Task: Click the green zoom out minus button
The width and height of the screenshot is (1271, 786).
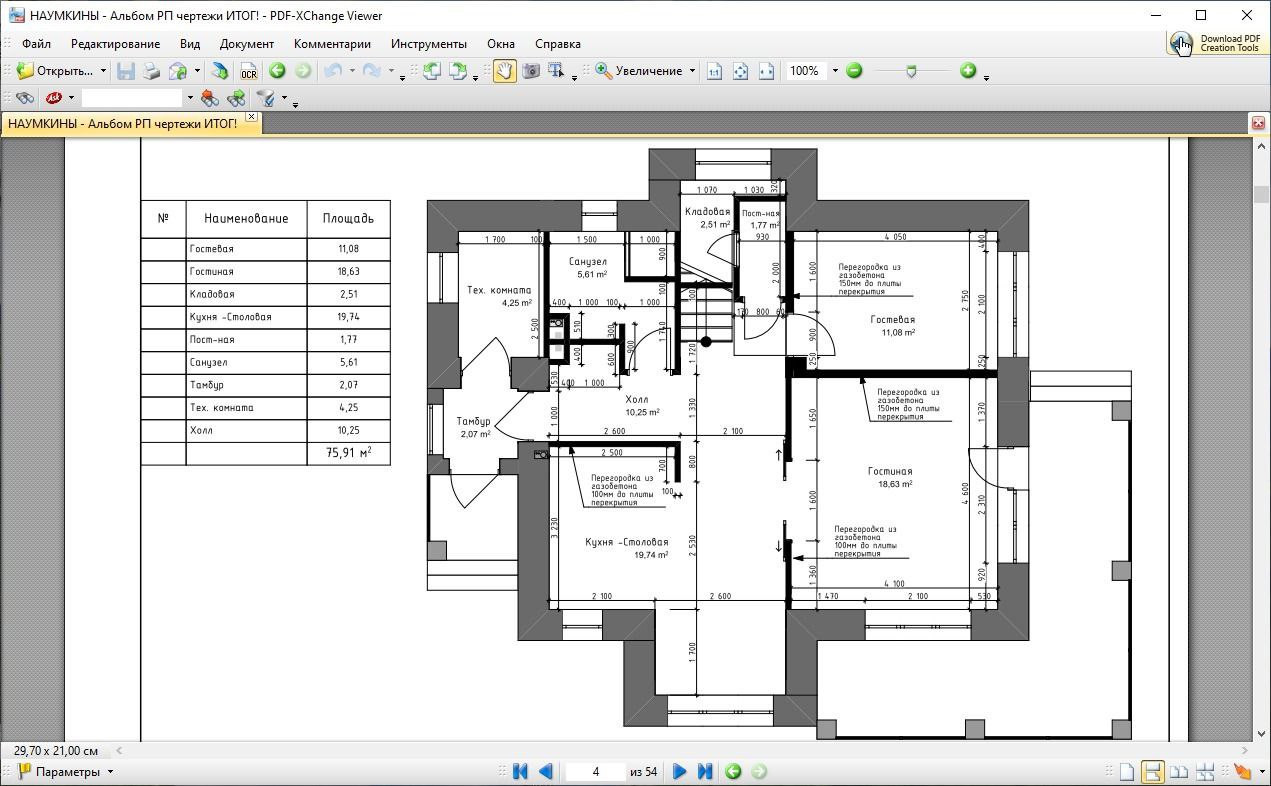Action: tap(854, 71)
